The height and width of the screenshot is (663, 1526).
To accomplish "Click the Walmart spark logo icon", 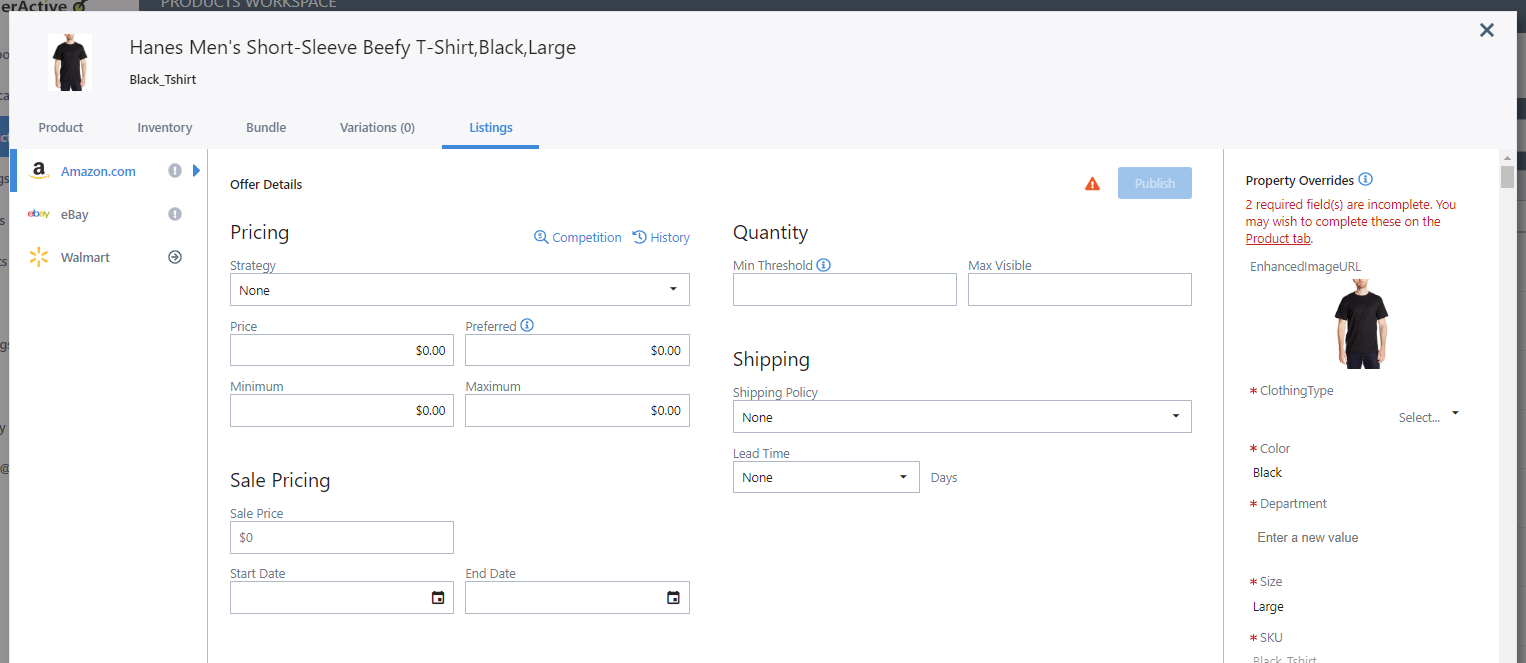I will coord(39,257).
